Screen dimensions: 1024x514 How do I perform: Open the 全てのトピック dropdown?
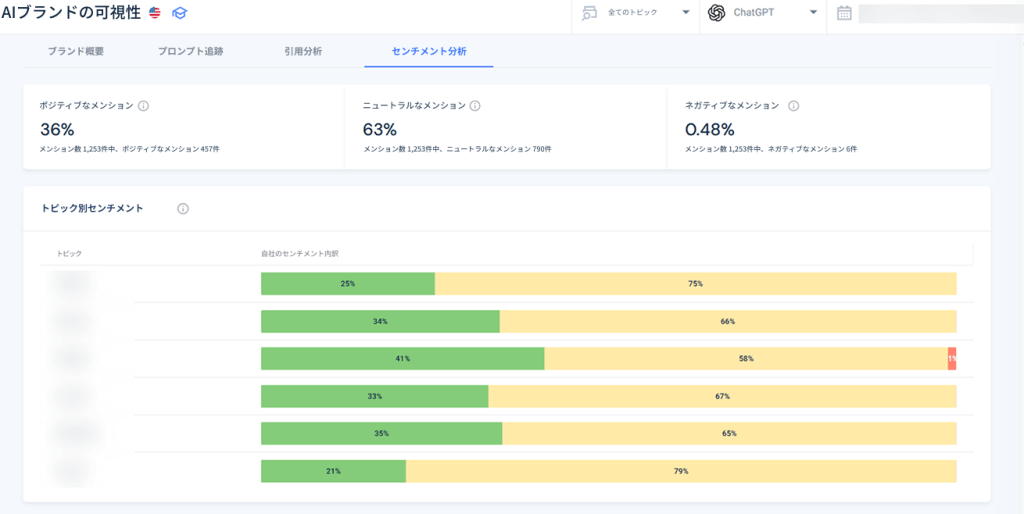pyautogui.click(x=635, y=12)
